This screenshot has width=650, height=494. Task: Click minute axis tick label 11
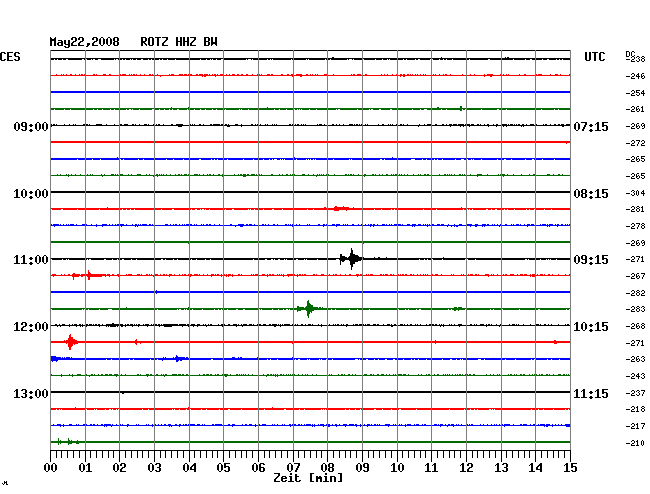point(431,468)
